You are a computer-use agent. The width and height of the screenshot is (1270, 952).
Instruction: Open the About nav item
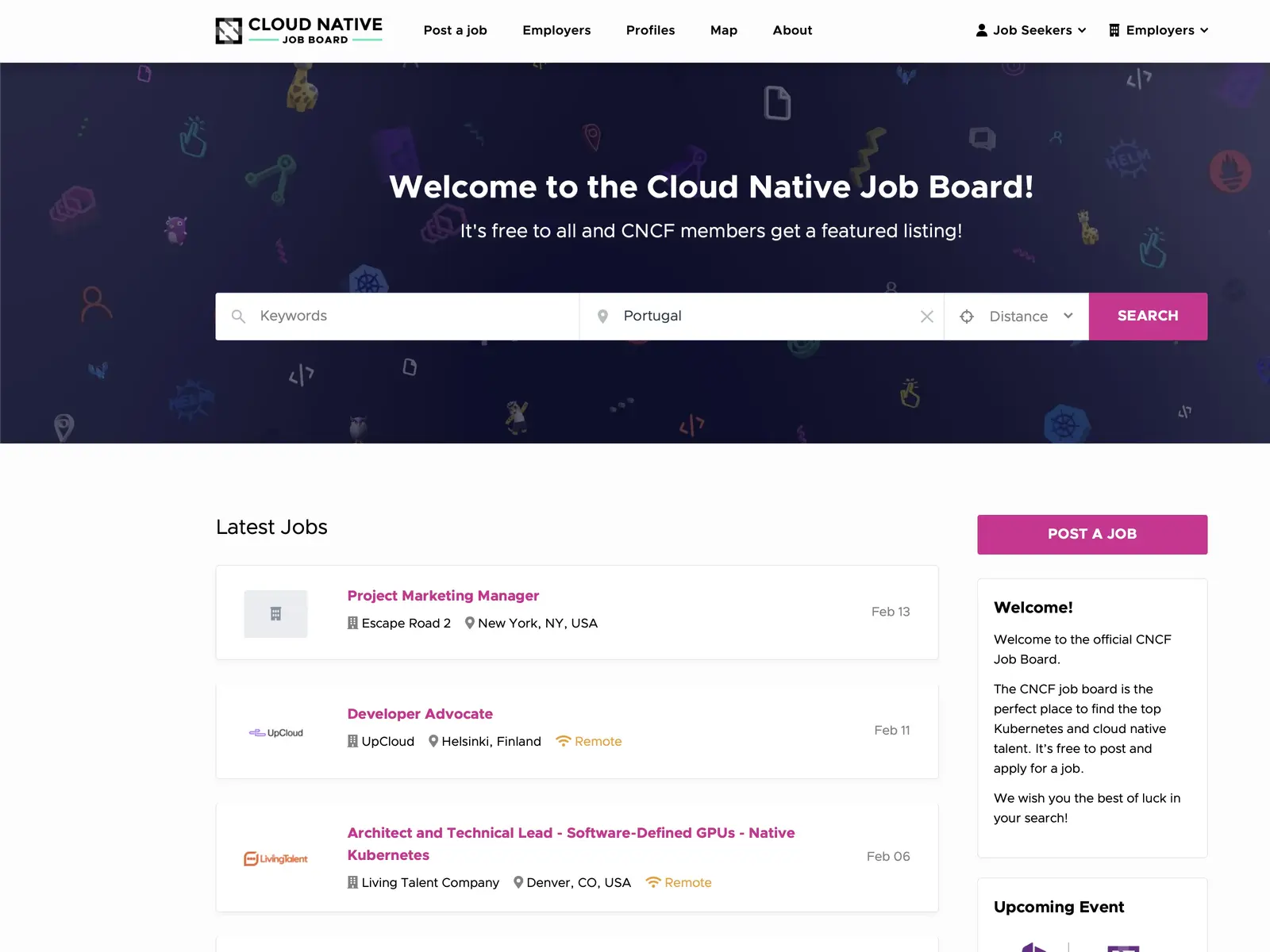click(x=792, y=30)
